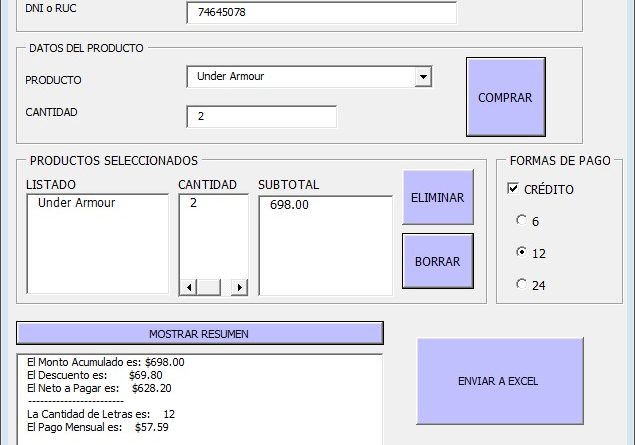Choose the 12 installments radio option

click(520, 253)
